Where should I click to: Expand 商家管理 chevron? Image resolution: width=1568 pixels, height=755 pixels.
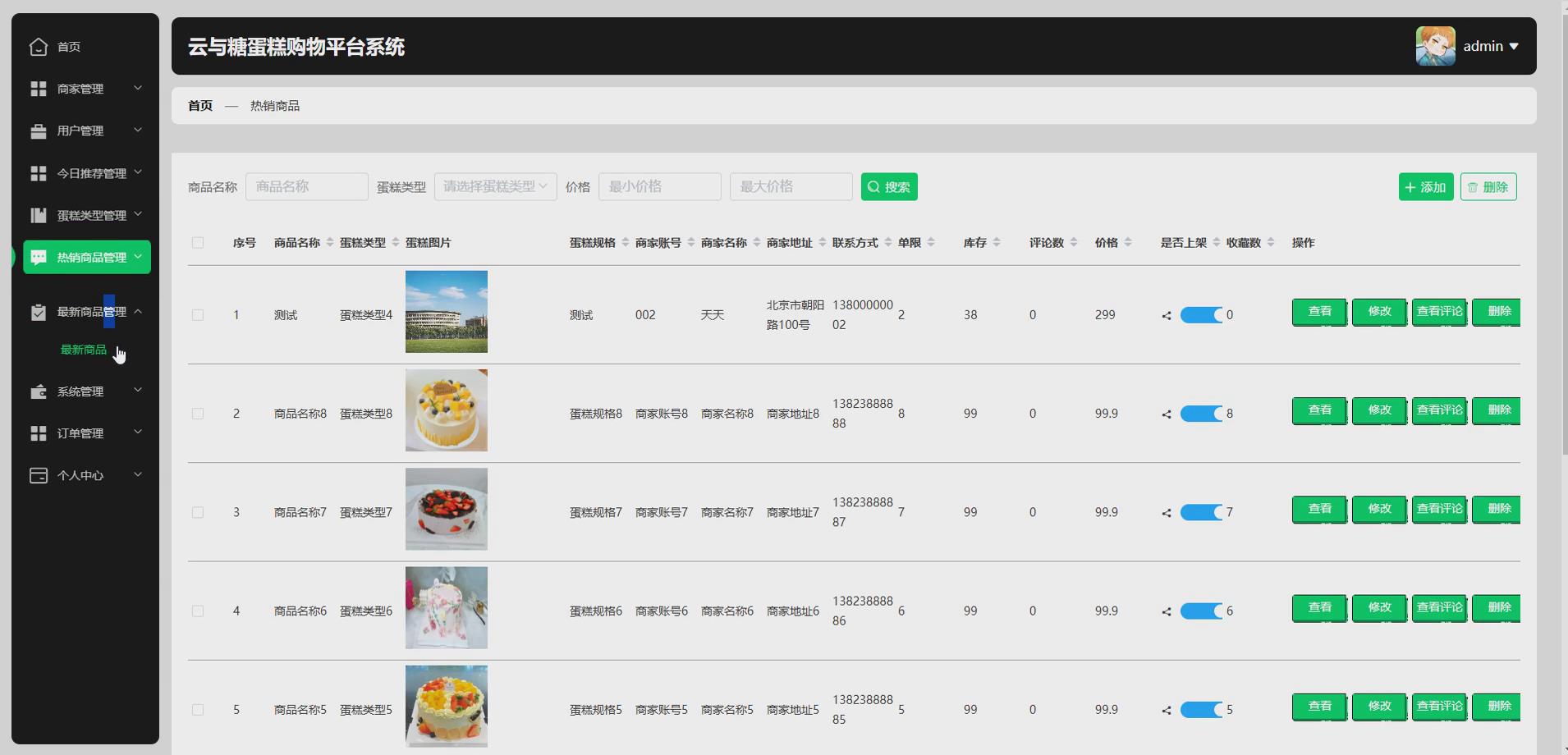pyautogui.click(x=138, y=88)
